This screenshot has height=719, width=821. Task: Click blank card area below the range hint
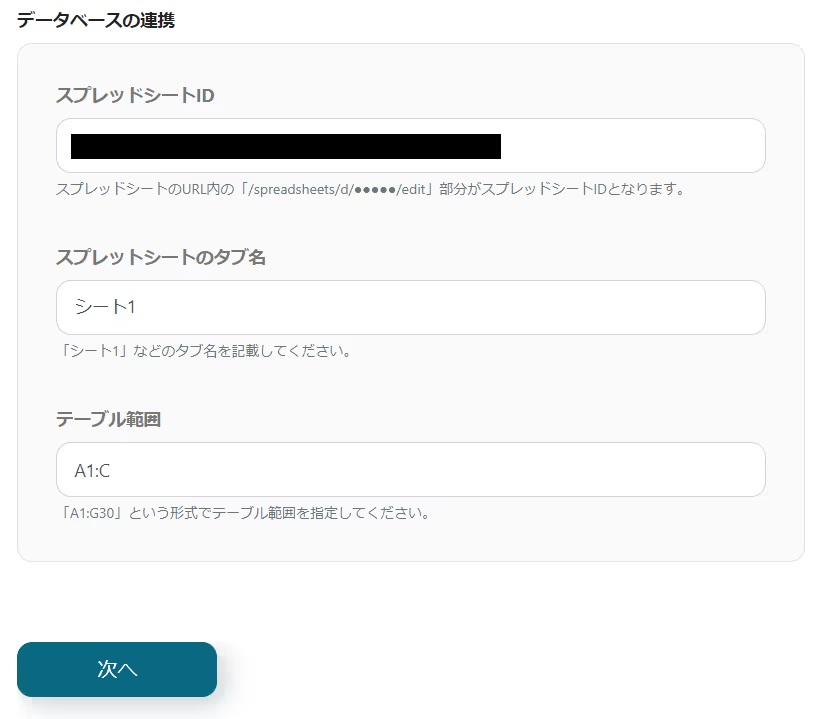tap(410, 542)
